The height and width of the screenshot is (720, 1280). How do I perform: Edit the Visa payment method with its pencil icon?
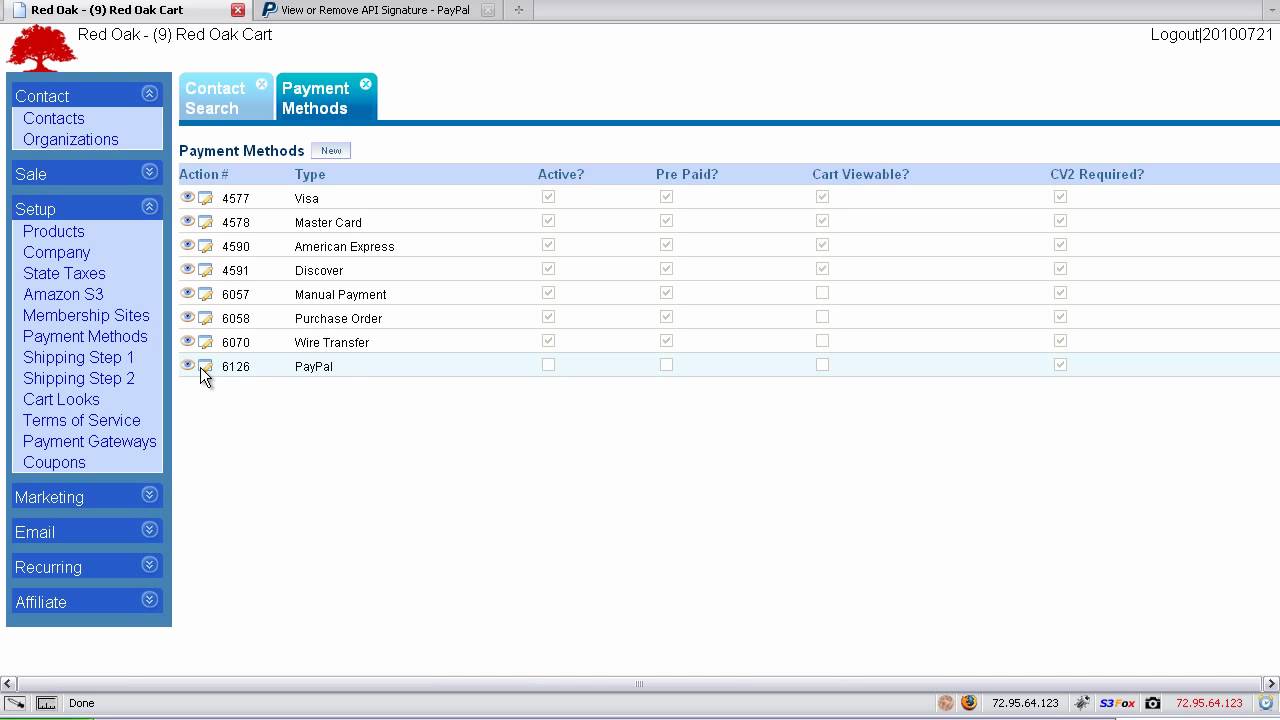[x=205, y=198]
